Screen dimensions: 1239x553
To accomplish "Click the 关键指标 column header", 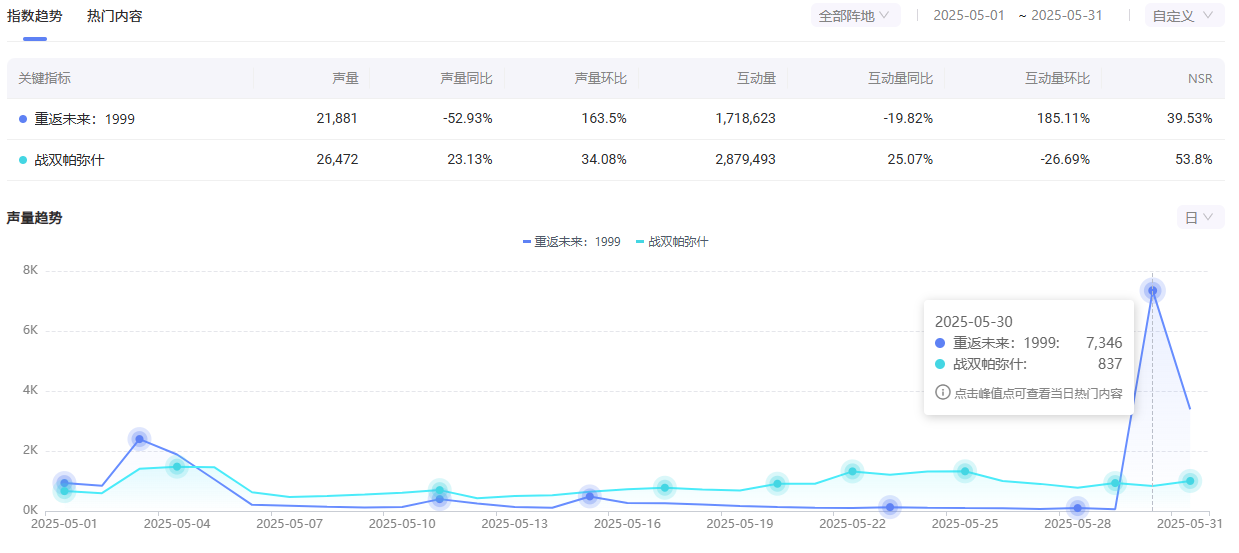I will [x=44, y=78].
